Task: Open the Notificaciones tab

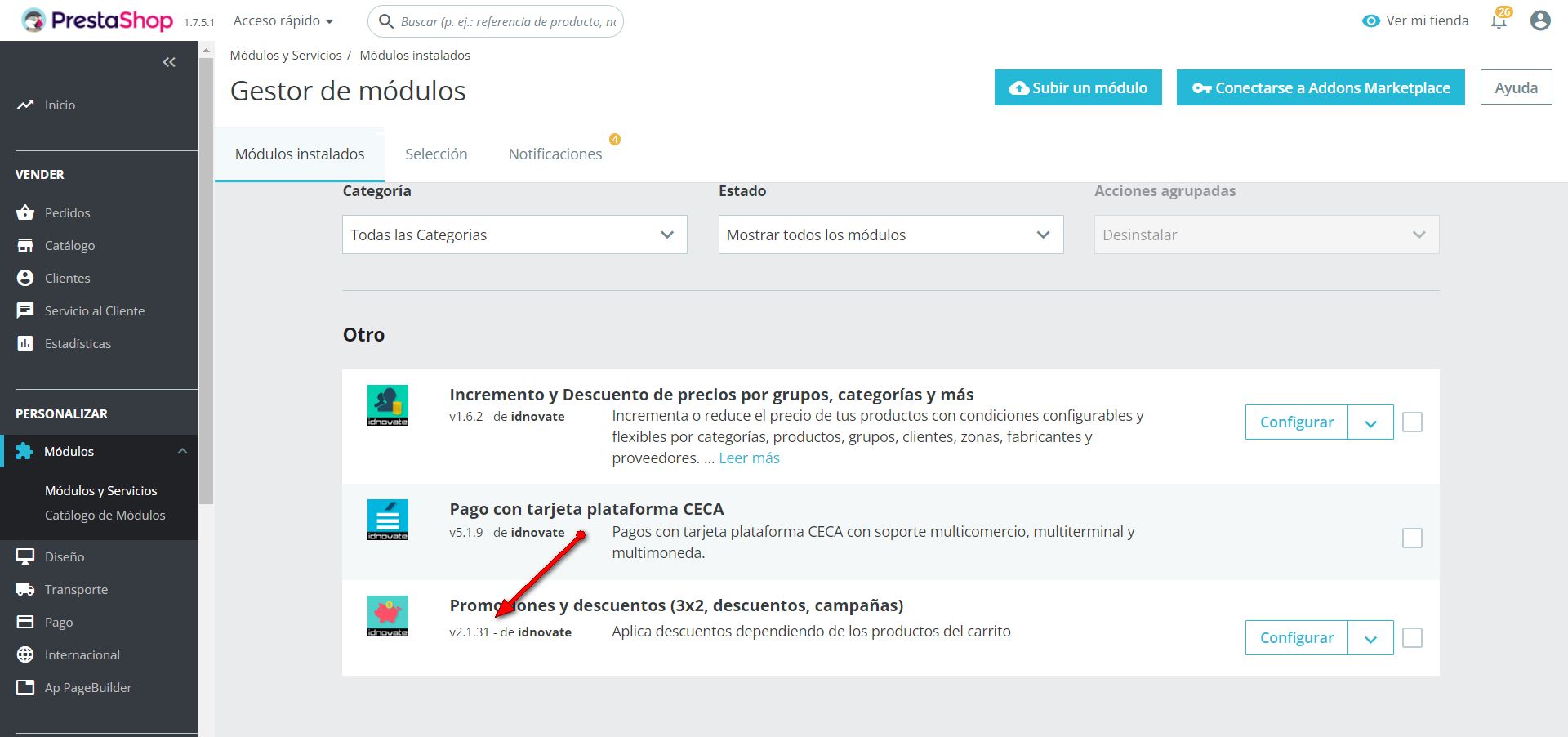Action: [555, 154]
